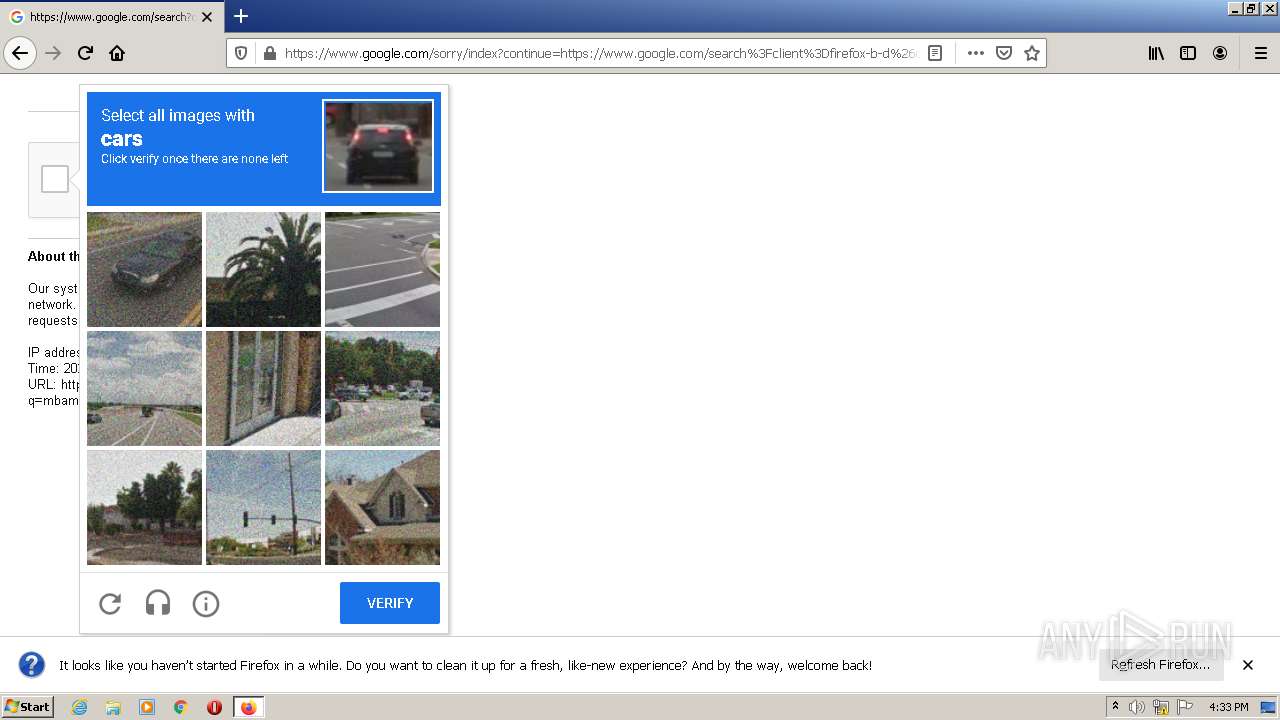Open Action Center flag icon
The width and height of the screenshot is (1280, 720).
pos(1185,707)
